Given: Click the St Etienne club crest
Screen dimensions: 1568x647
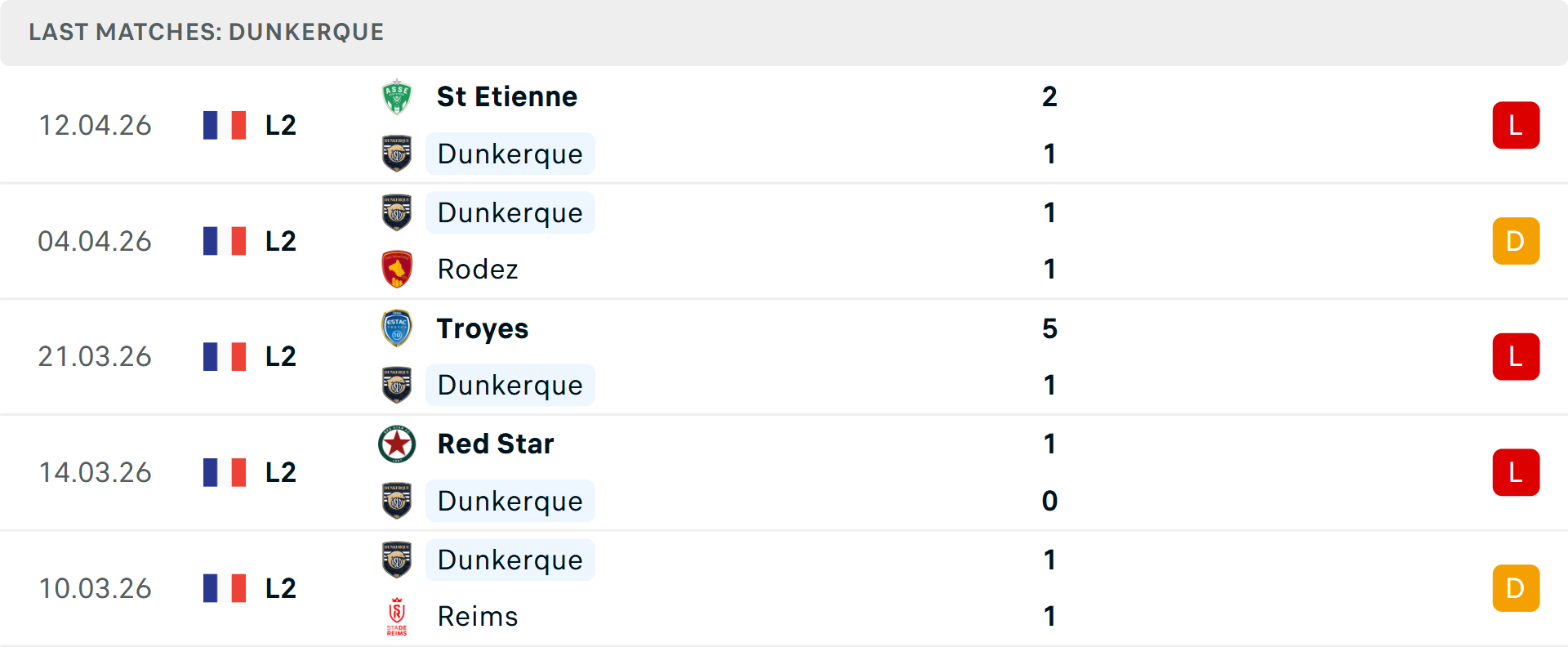Looking at the screenshot, I should pyautogui.click(x=397, y=97).
